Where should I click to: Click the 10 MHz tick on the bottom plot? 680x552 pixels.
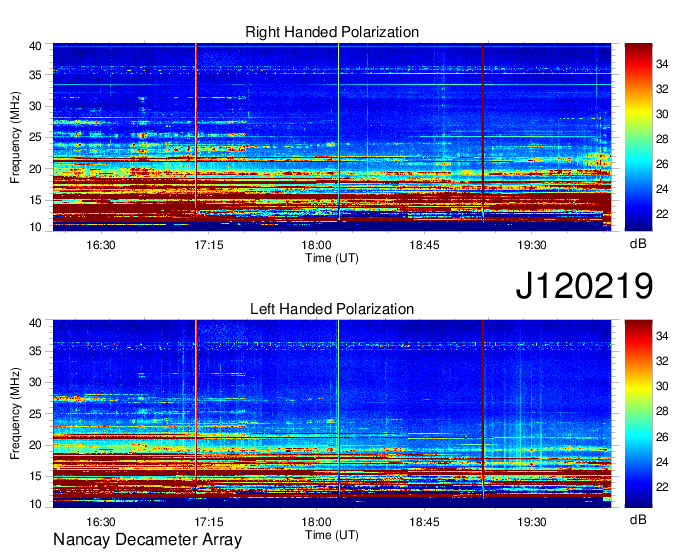[x=35, y=504]
